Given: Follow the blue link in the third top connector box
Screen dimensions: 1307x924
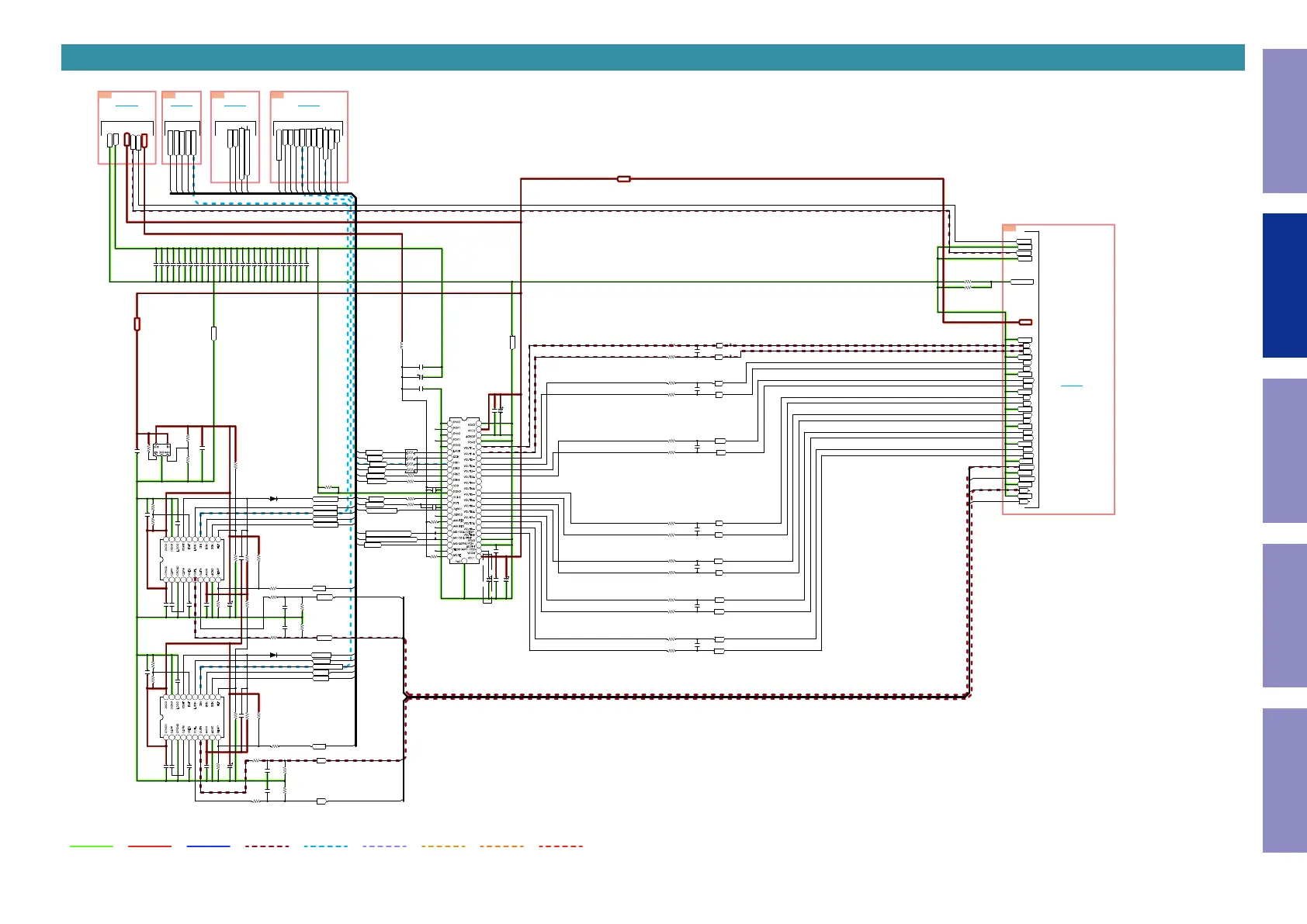Looking at the screenshot, I should coord(234,106).
